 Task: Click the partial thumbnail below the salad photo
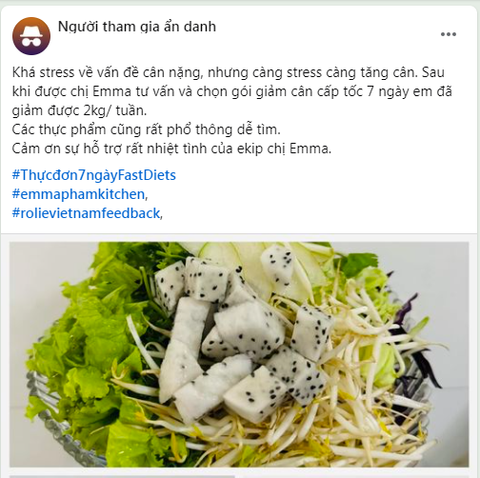tap(122, 476)
